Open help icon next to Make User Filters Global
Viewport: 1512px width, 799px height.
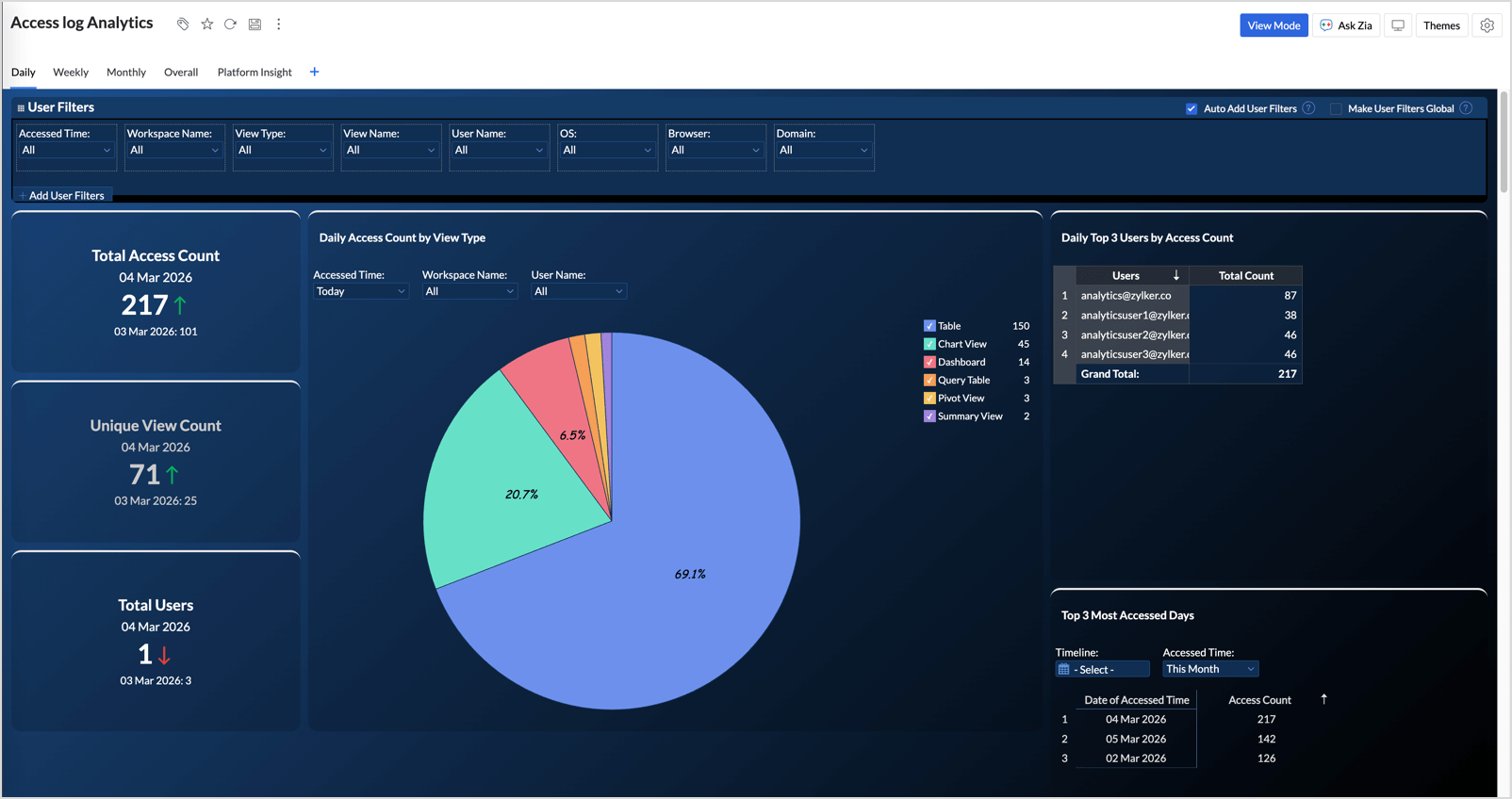point(1466,108)
